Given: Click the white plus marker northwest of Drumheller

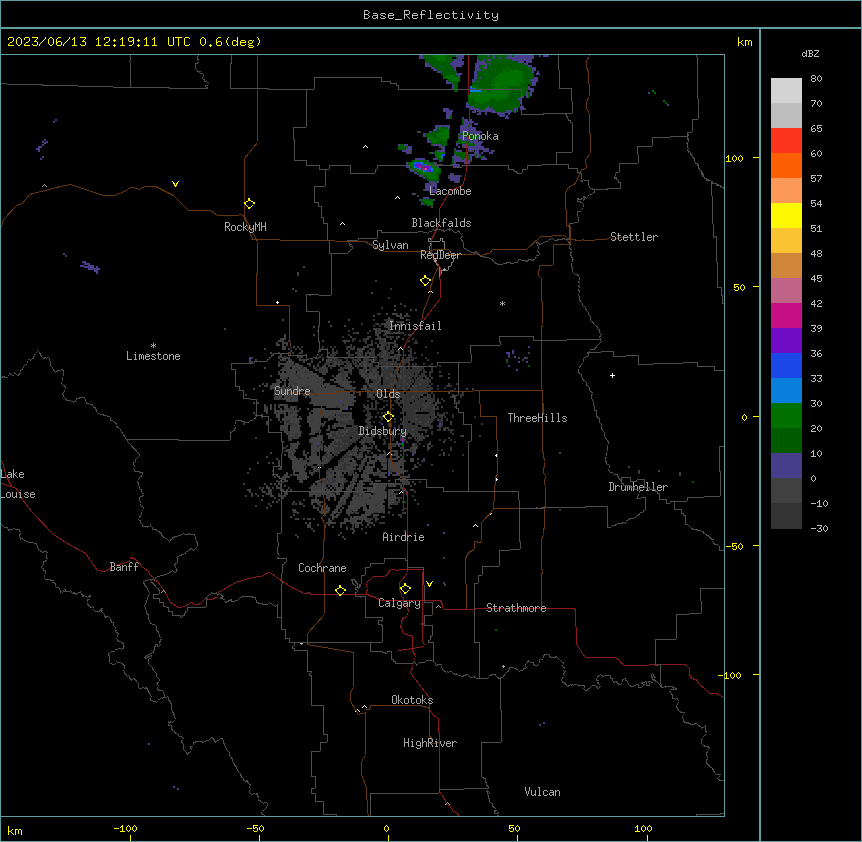Looking at the screenshot, I should click(x=612, y=375).
